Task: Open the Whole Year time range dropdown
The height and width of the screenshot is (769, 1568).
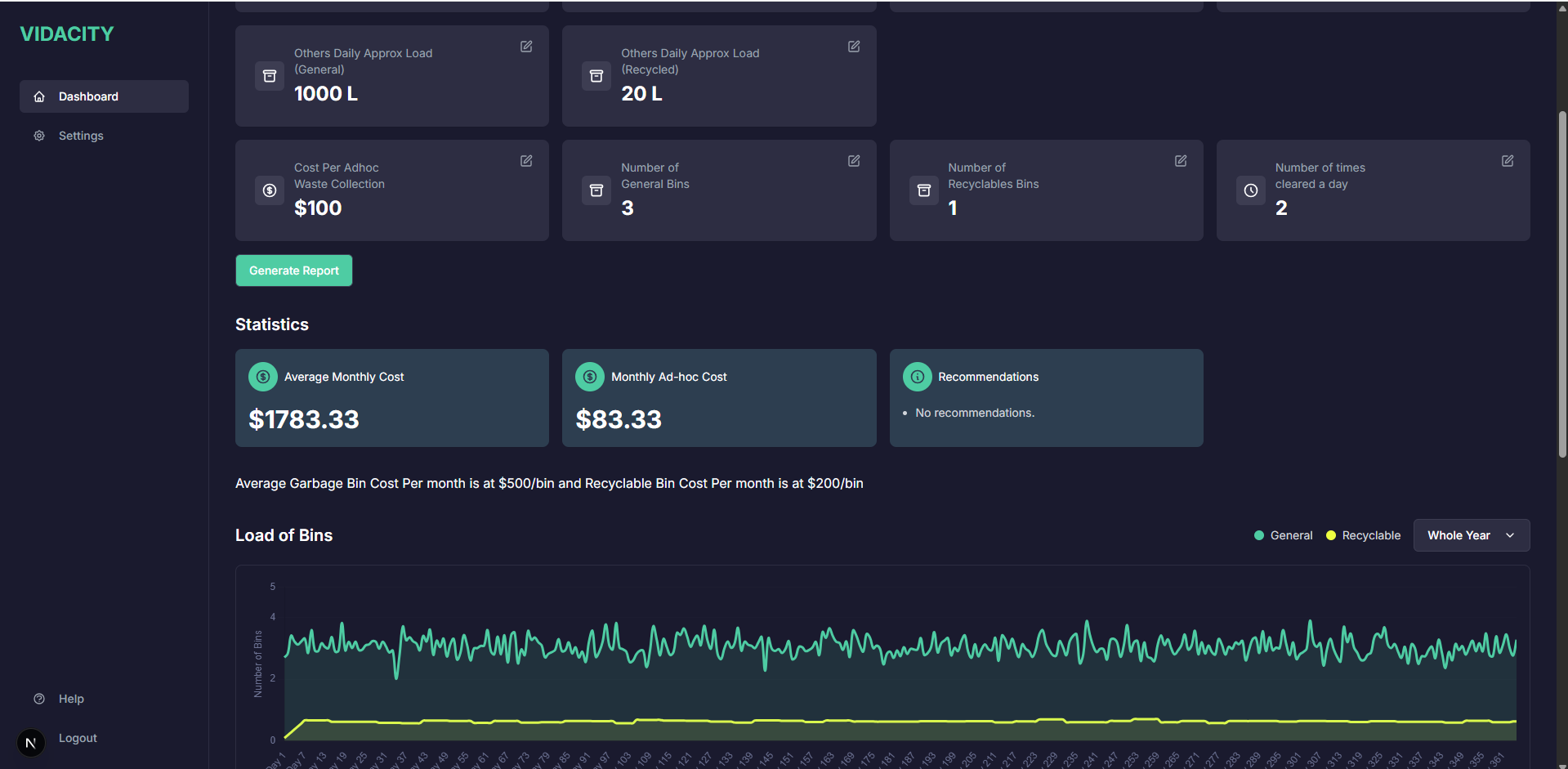Action: 1471,535
